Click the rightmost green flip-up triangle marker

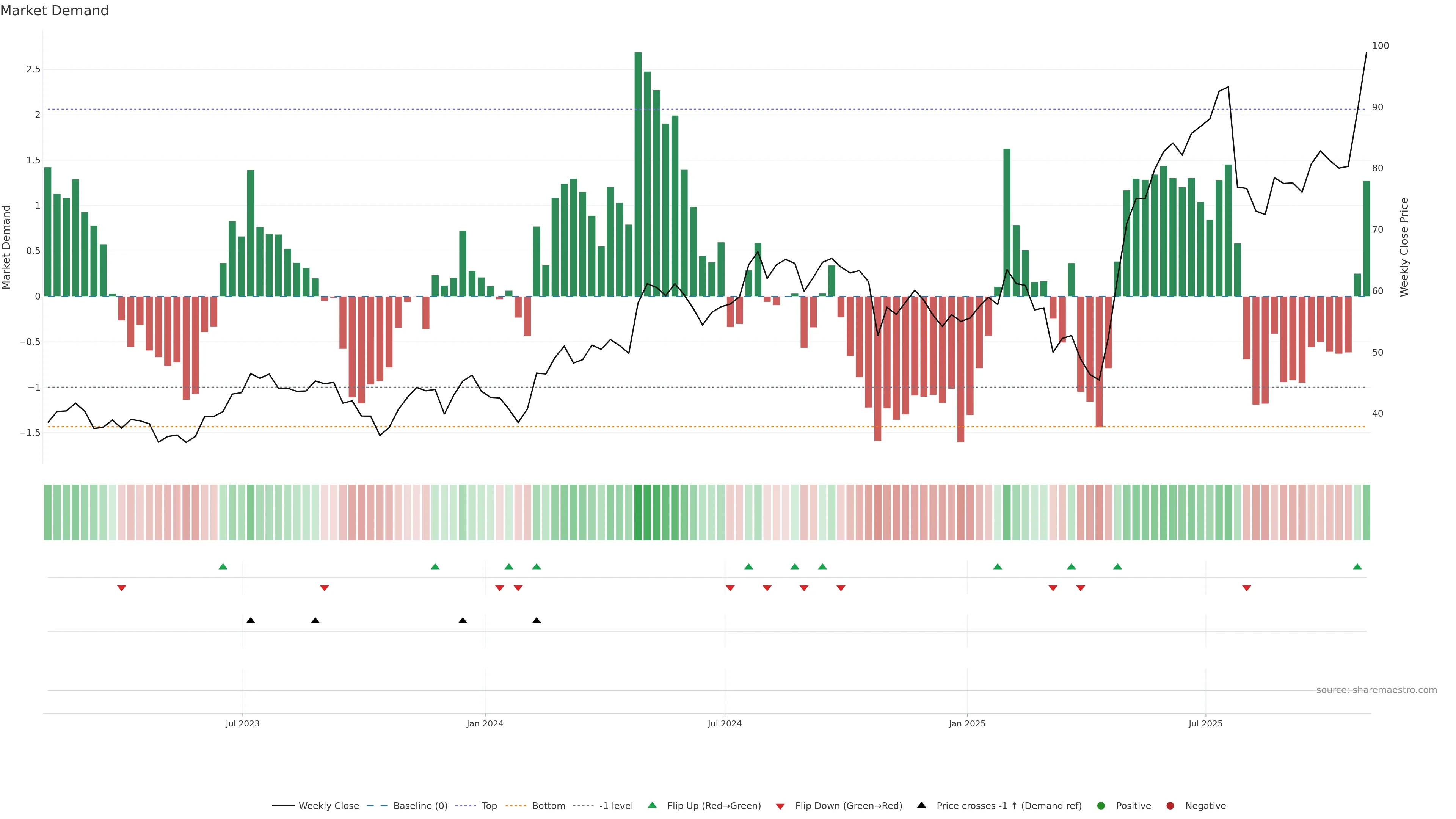[x=1357, y=567]
